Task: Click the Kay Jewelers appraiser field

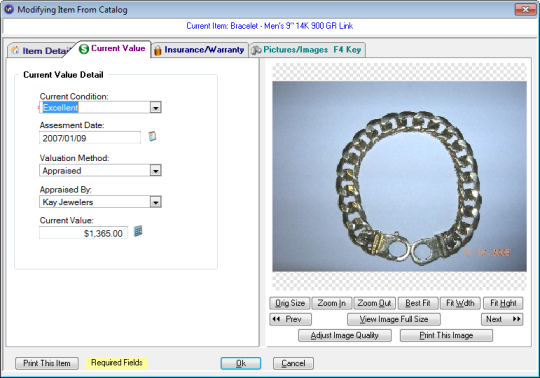Action: pos(95,202)
